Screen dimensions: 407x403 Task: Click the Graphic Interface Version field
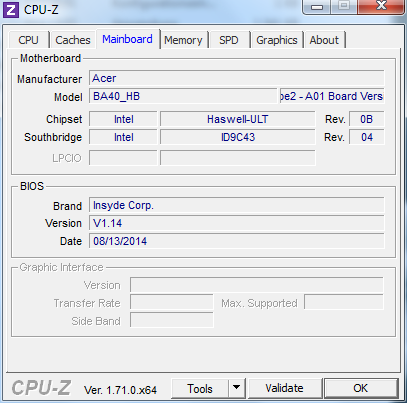[256, 285]
